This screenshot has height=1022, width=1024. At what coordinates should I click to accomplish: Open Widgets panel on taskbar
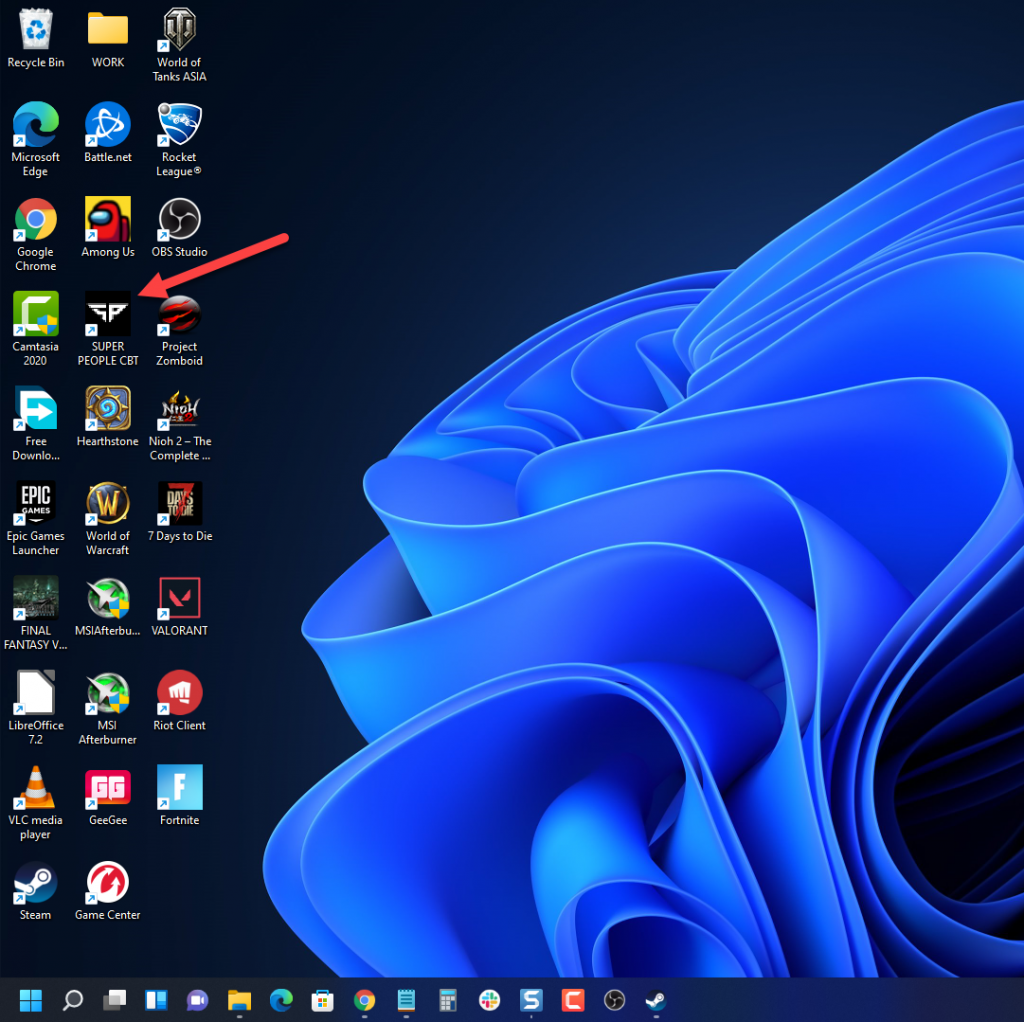(x=156, y=1000)
